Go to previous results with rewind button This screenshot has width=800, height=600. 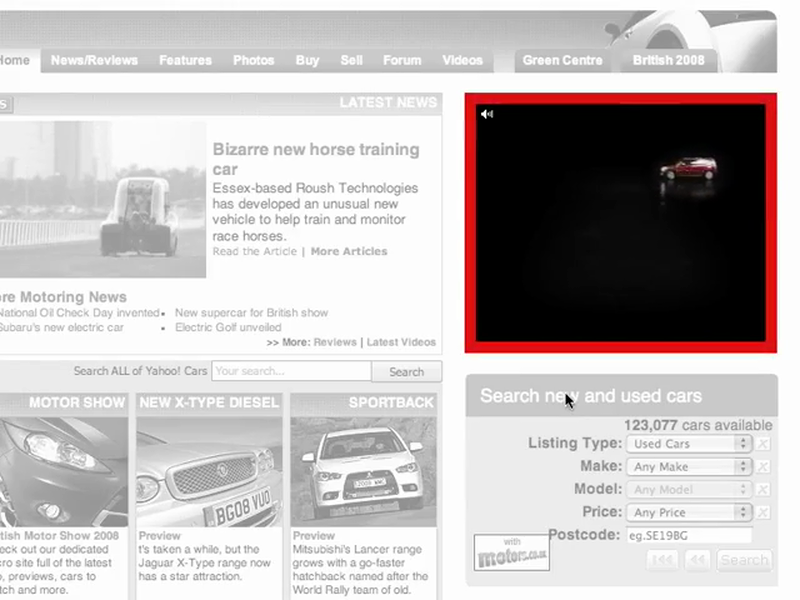tap(697, 560)
